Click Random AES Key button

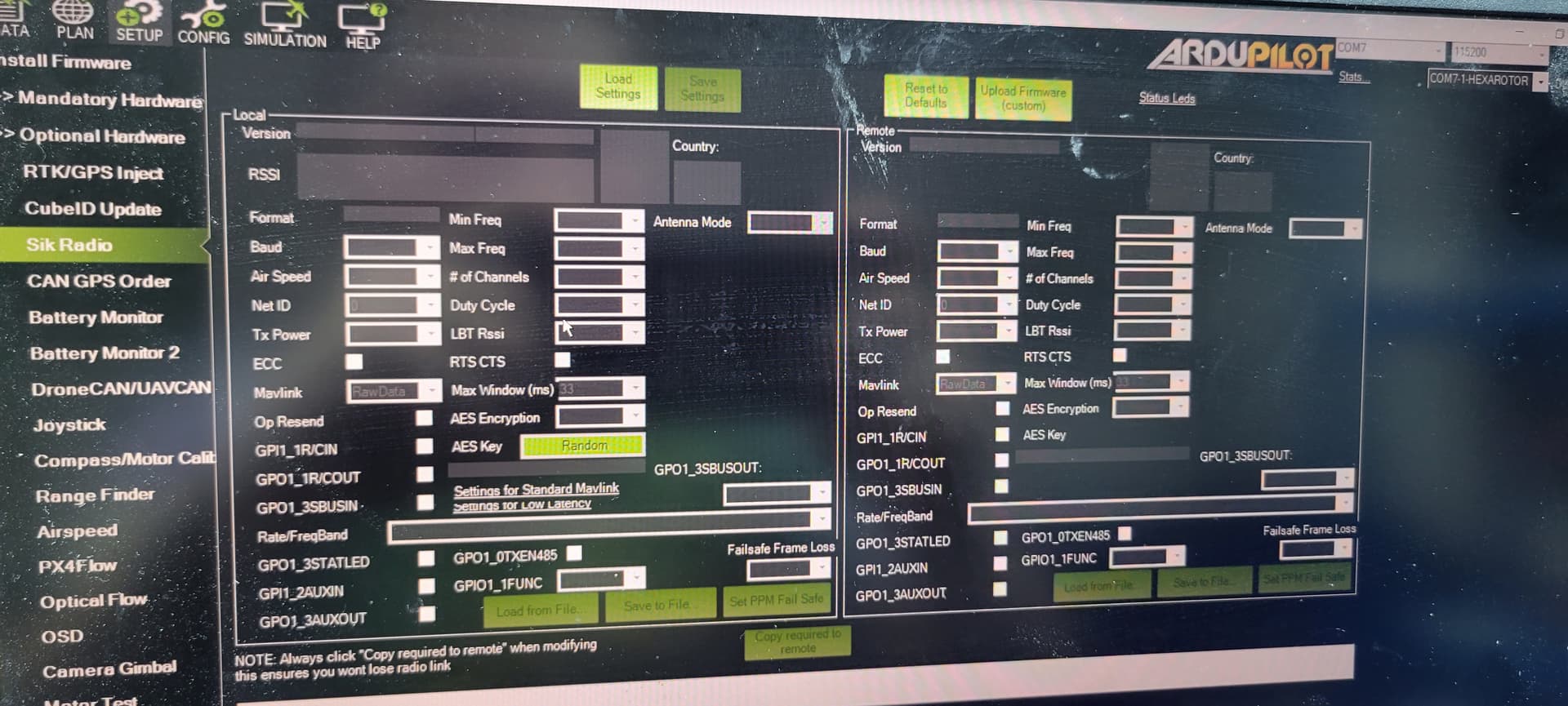[583, 446]
